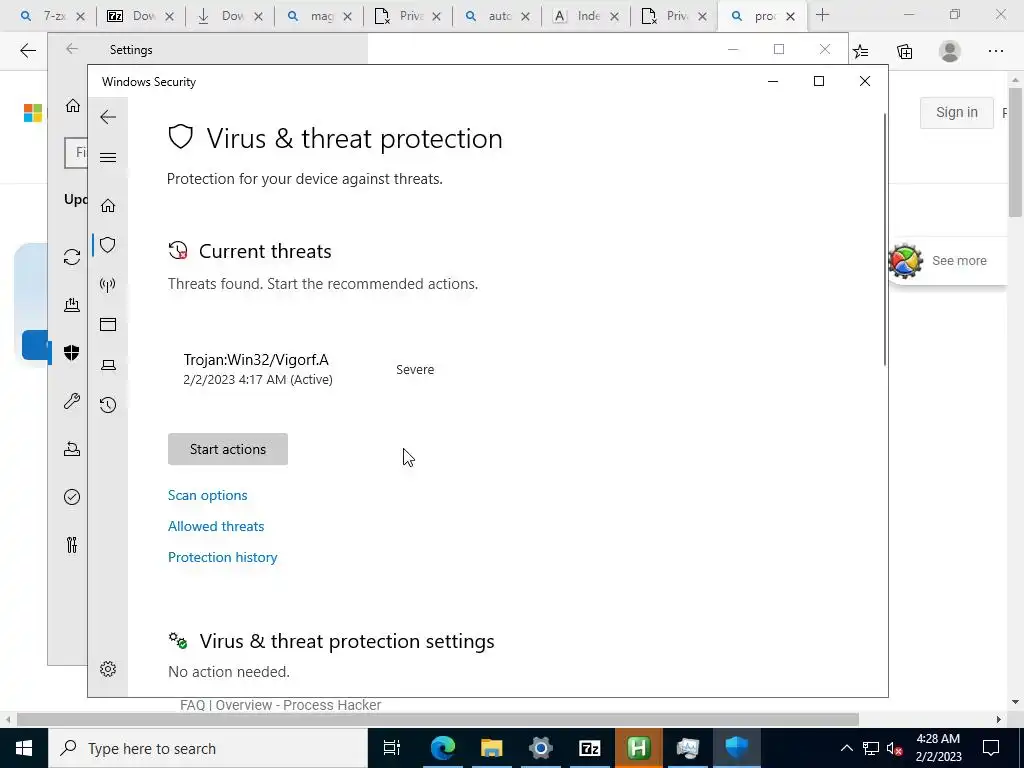
Task: Open Windows Security Home page icon
Action: point(108,206)
